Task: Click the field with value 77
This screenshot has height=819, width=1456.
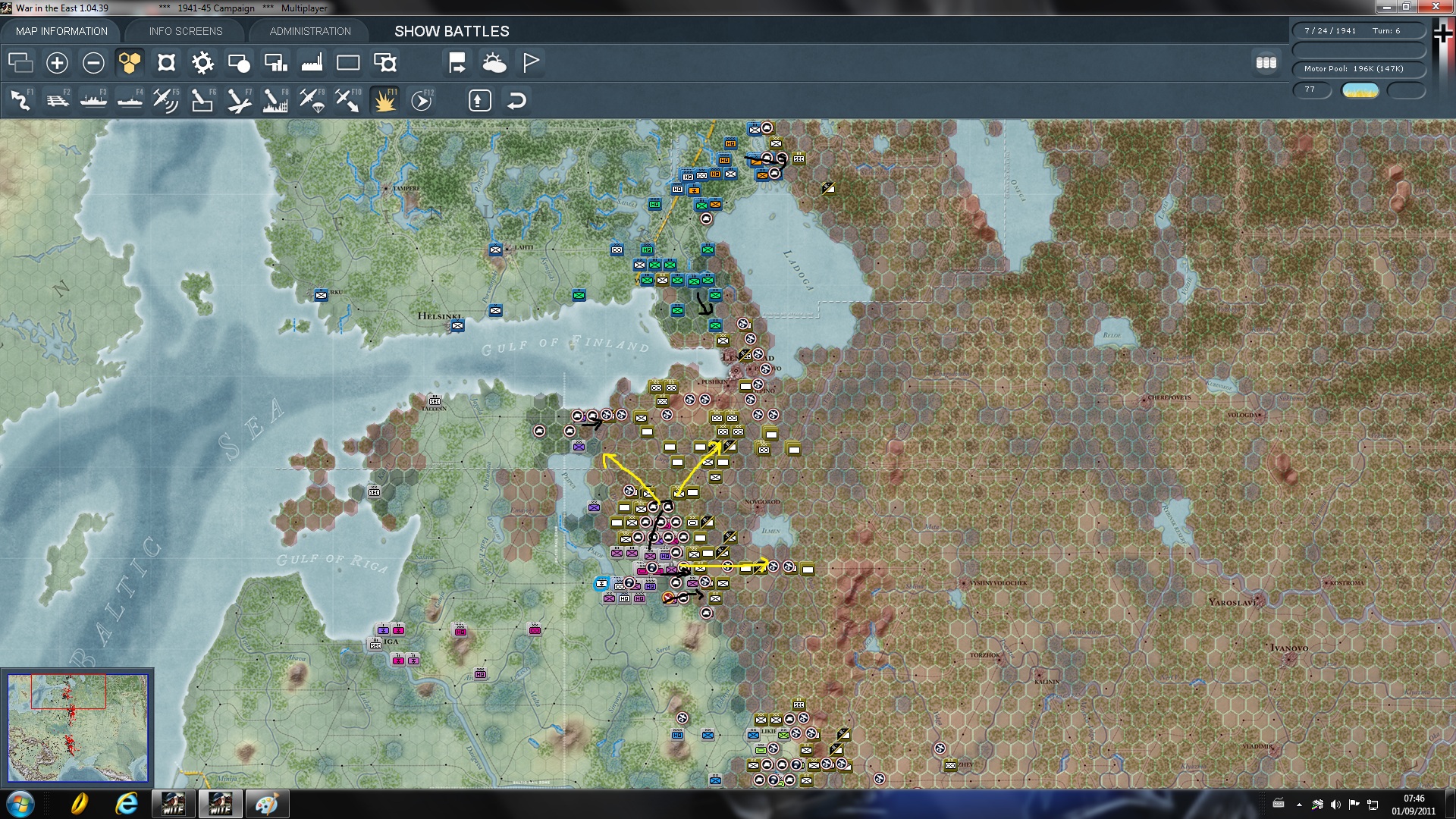Action: coord(1312,89)
